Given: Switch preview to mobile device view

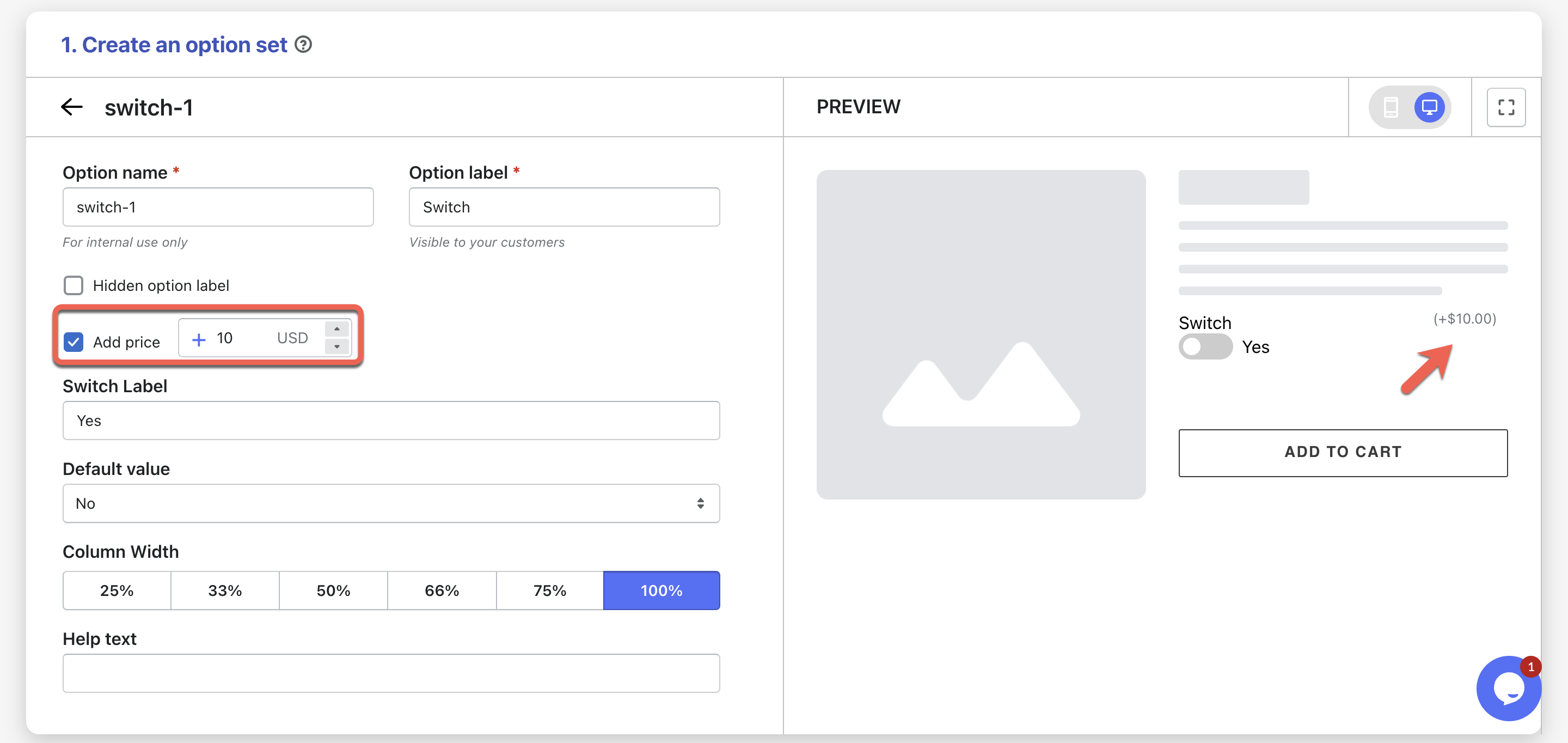Looking at the screenshot, I should 1391,107.
